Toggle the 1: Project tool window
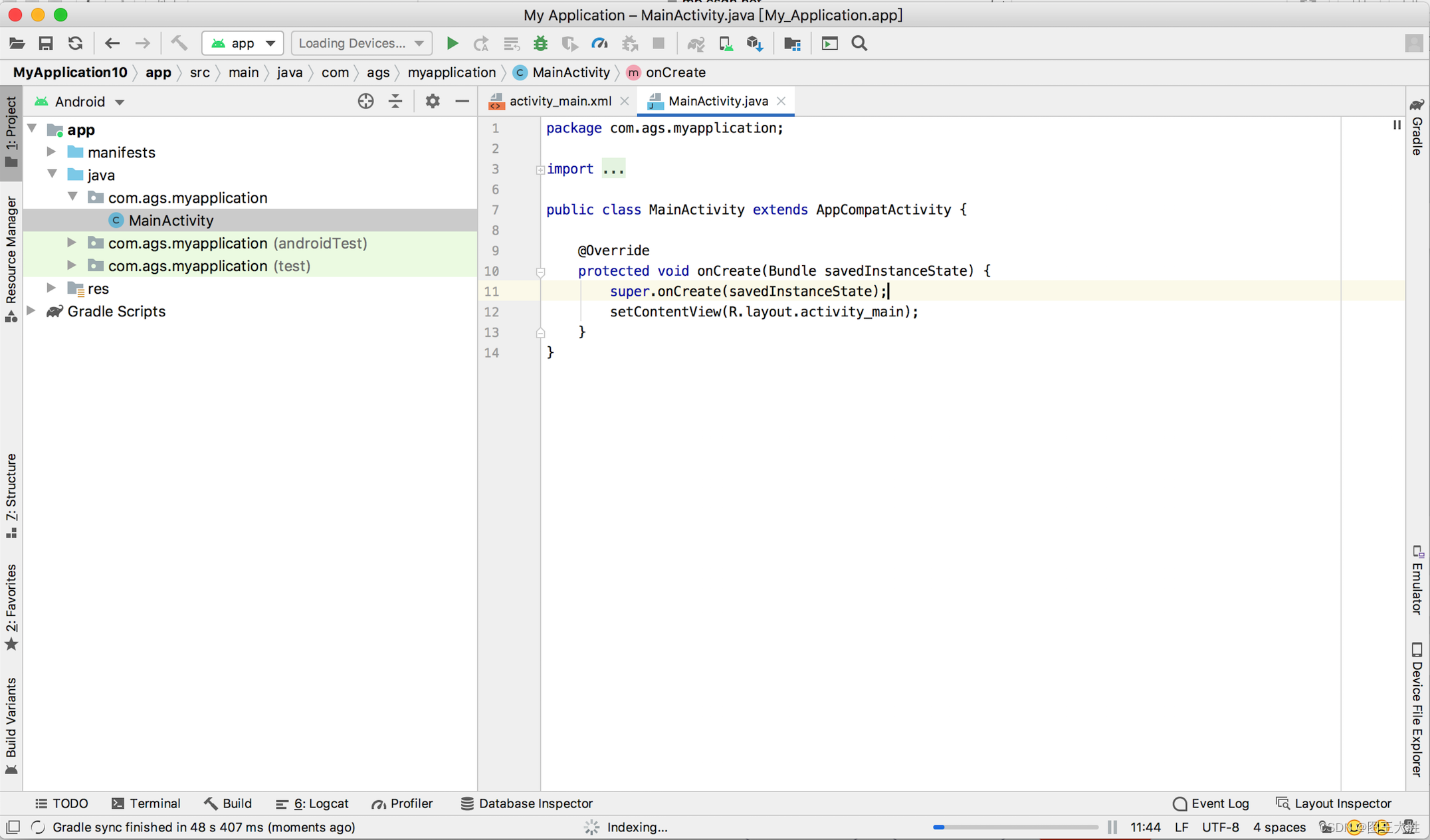The image size is (1430, 840). 11,132
